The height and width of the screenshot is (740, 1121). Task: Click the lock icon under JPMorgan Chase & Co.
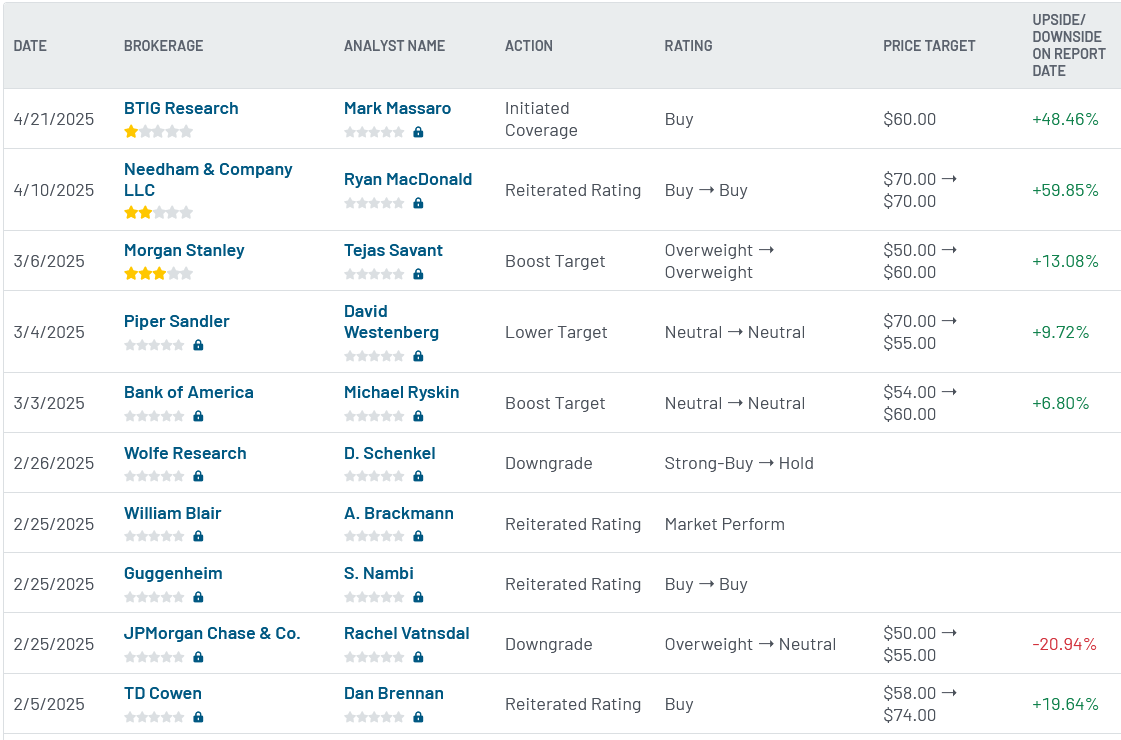click(x=199, y=657)
